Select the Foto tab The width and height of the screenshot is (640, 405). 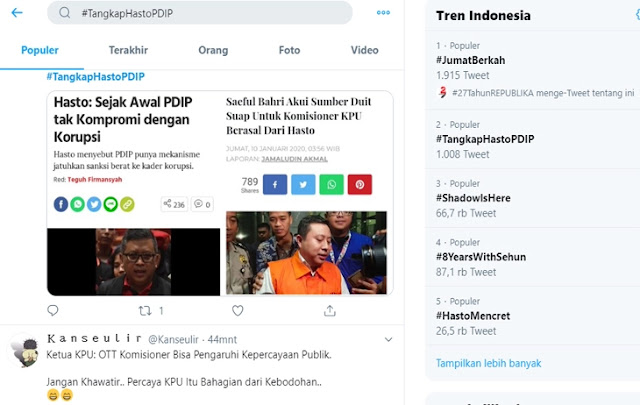click(x=289, y=50)
